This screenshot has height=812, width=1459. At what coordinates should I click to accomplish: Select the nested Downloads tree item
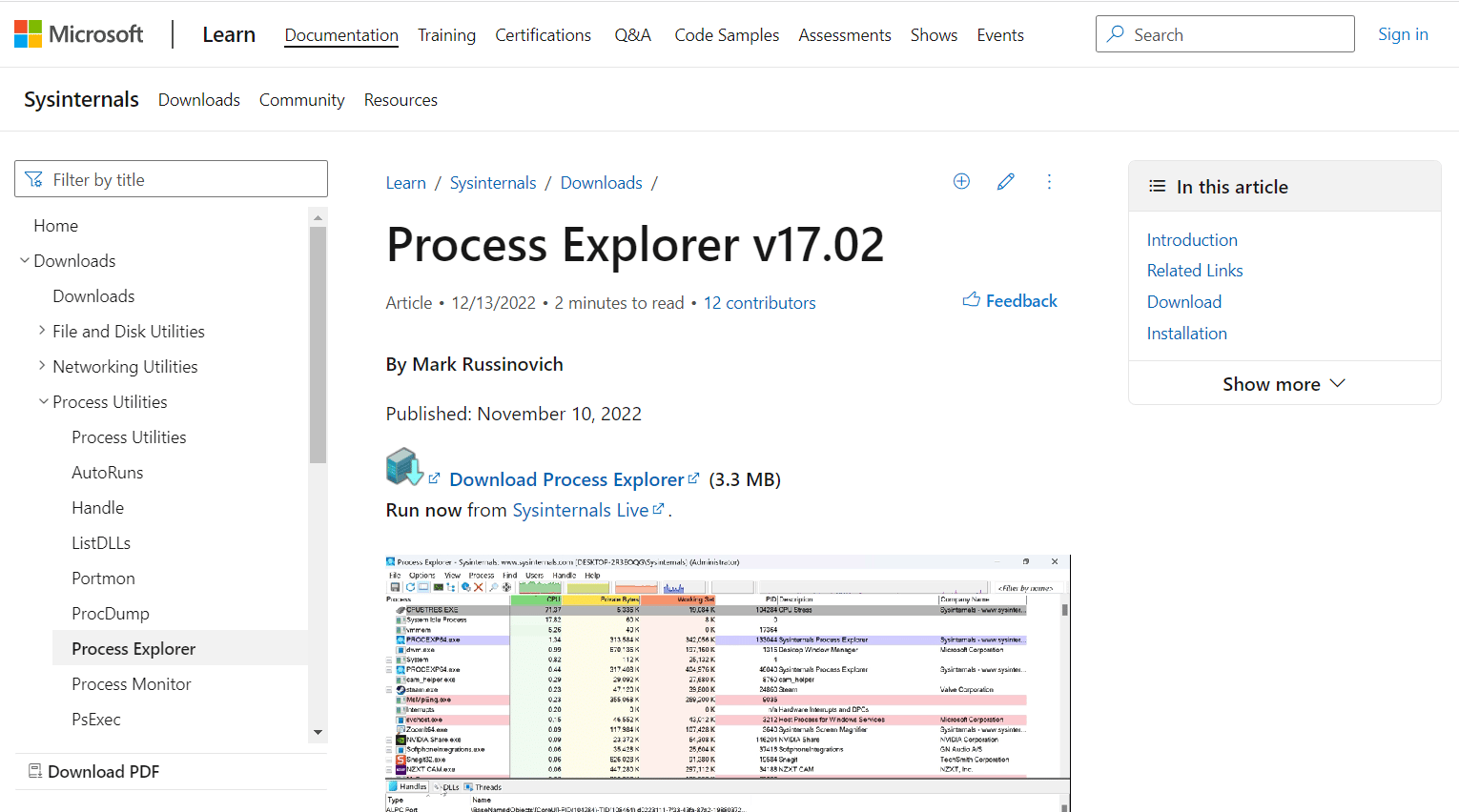pyautogui.click(x=93, y=296)
